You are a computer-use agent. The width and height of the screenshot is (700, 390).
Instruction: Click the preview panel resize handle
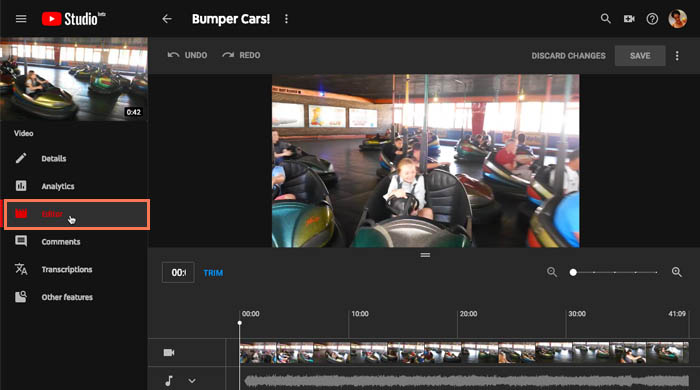[x=425, y=255]
